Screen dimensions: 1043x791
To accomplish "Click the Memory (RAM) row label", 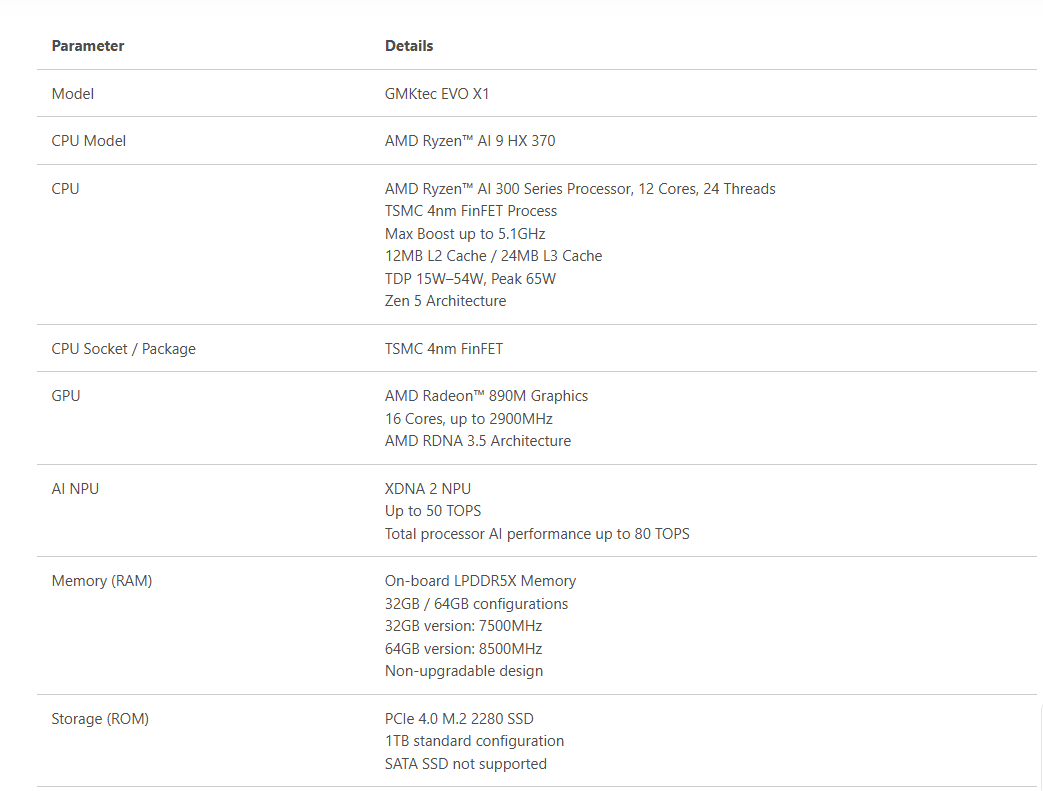I will pyautogui.click(x=102, y=581).
